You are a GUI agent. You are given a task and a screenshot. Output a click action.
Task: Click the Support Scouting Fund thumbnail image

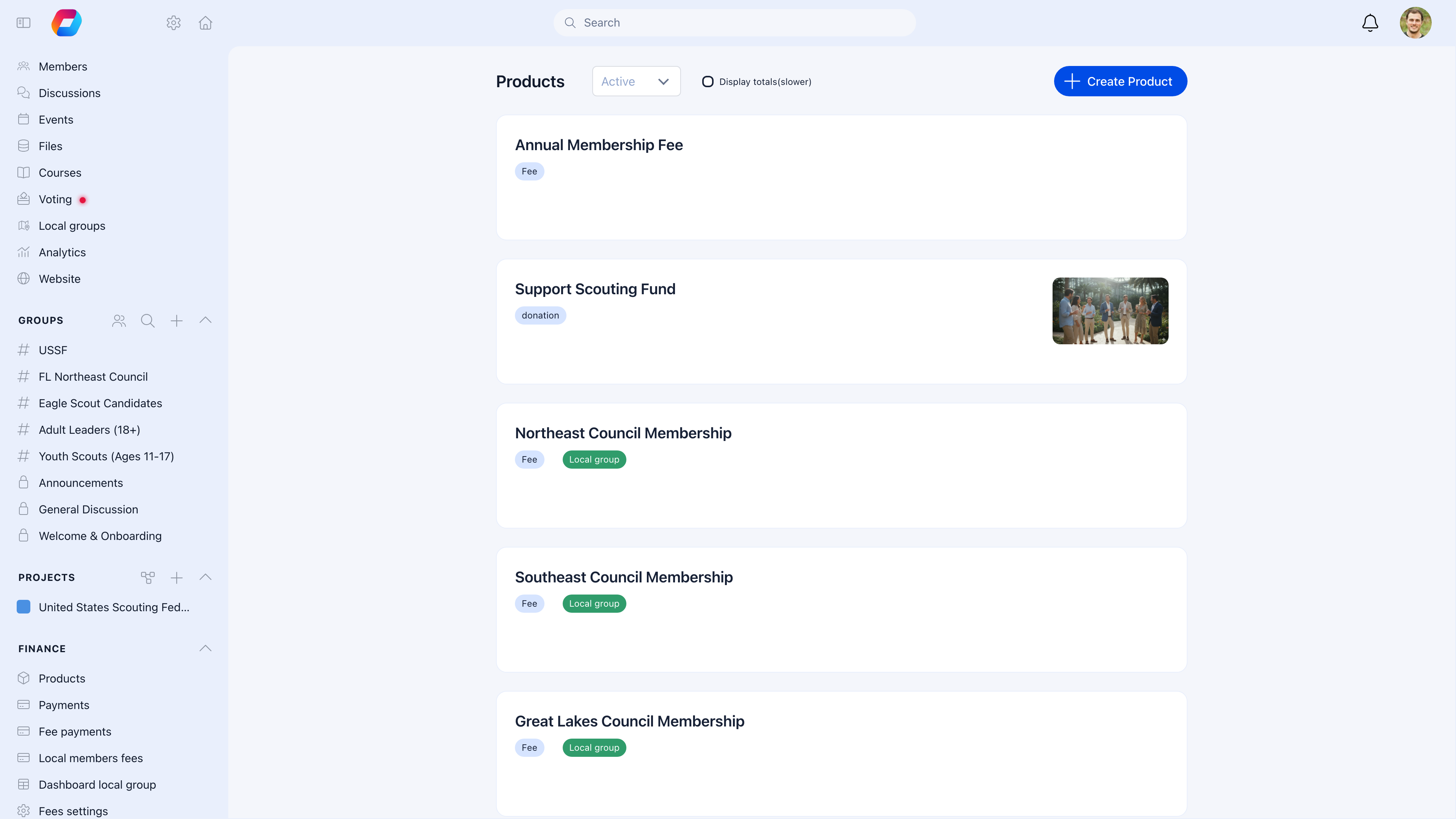click(1109, 311)
